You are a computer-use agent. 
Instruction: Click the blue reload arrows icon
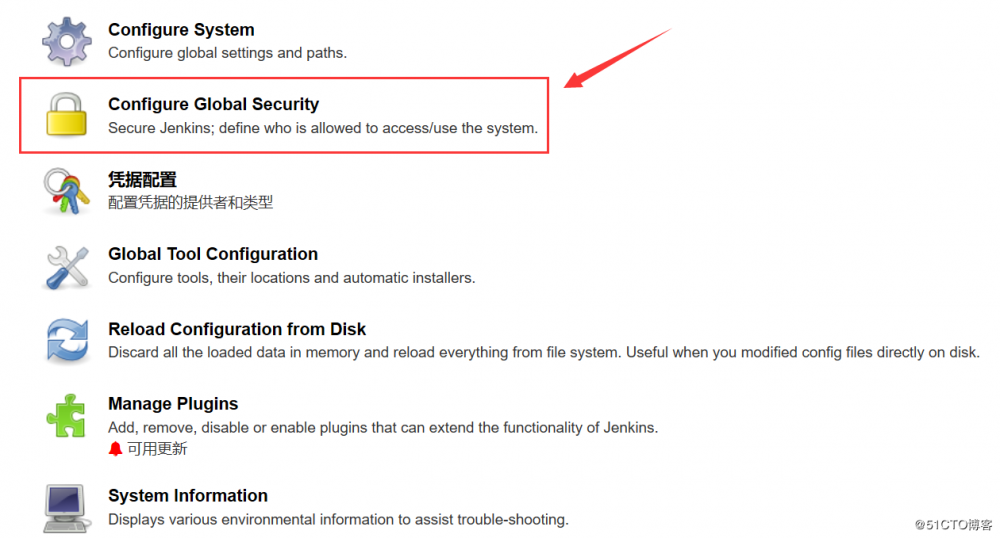coord(66,340)
